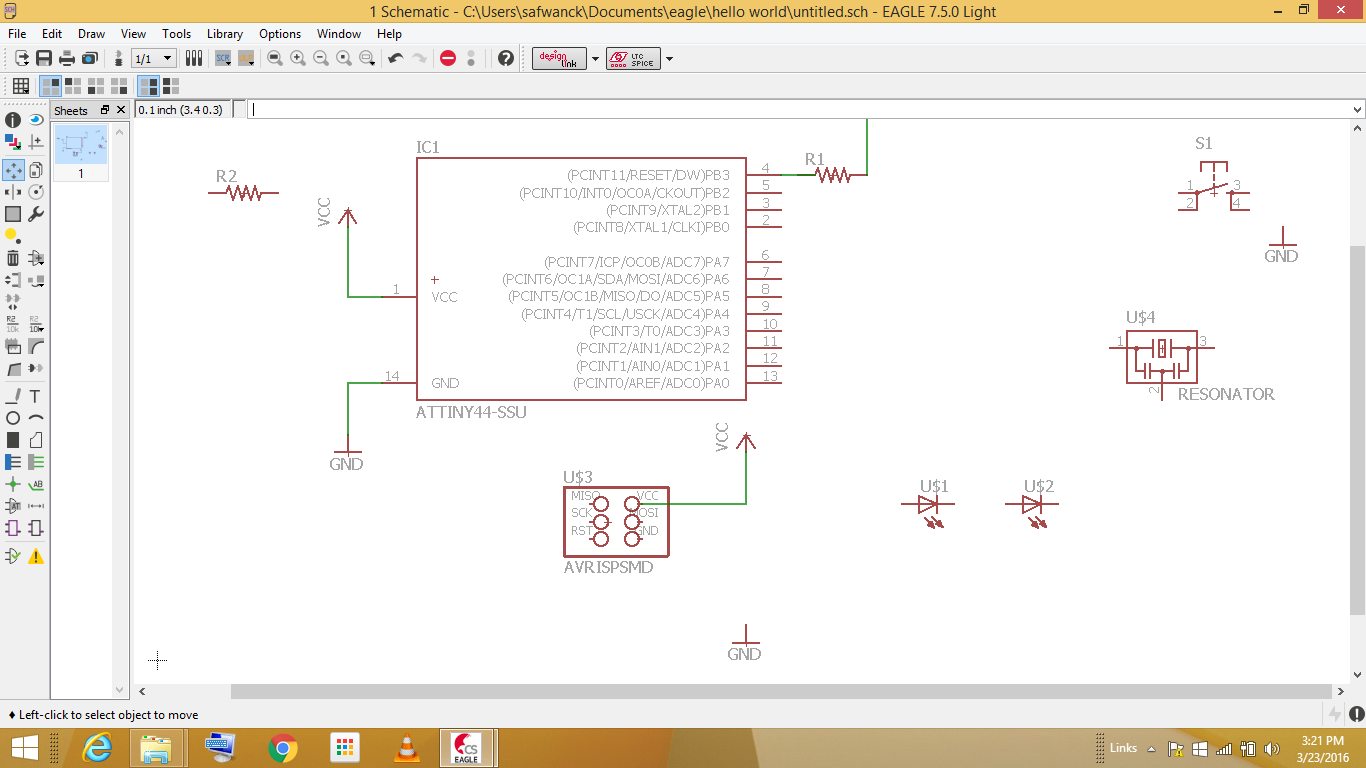
Task: Open the sheet selector 1/1 dropdown
Action: [154, 59]
